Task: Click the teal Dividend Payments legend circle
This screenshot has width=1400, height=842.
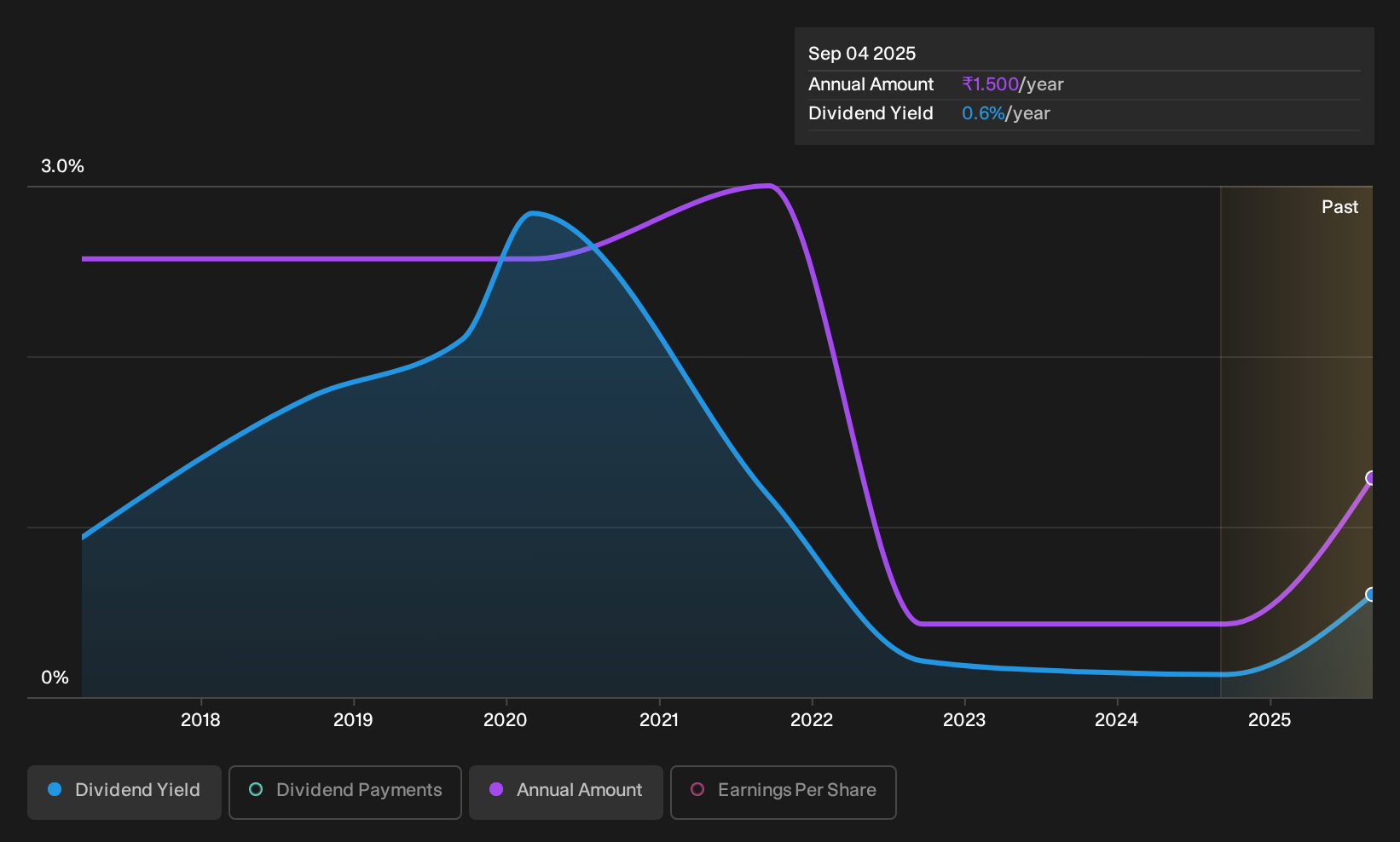Action: click(x=256, y=789)
